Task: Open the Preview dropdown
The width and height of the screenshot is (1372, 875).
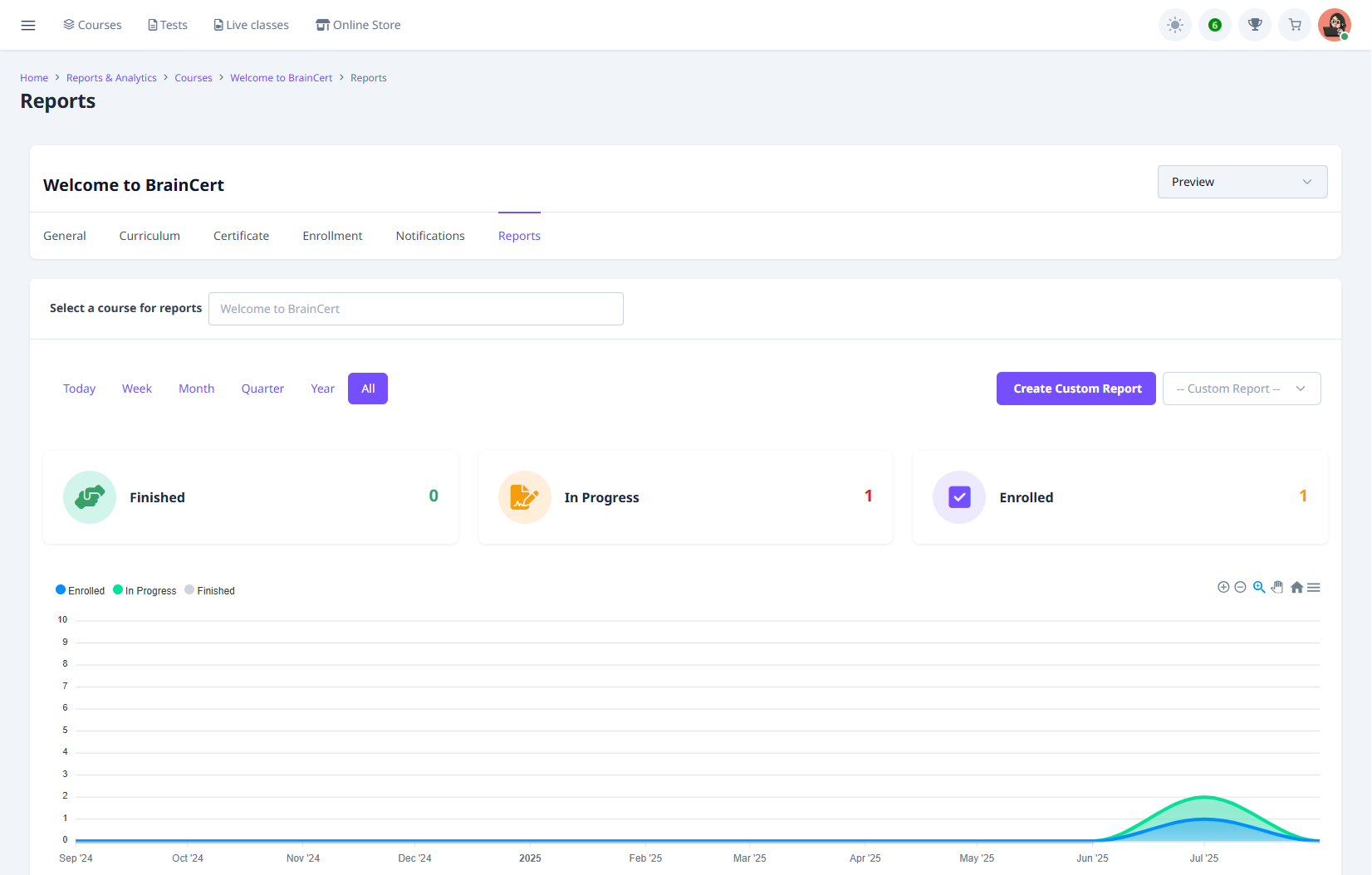Action: 1242,181
